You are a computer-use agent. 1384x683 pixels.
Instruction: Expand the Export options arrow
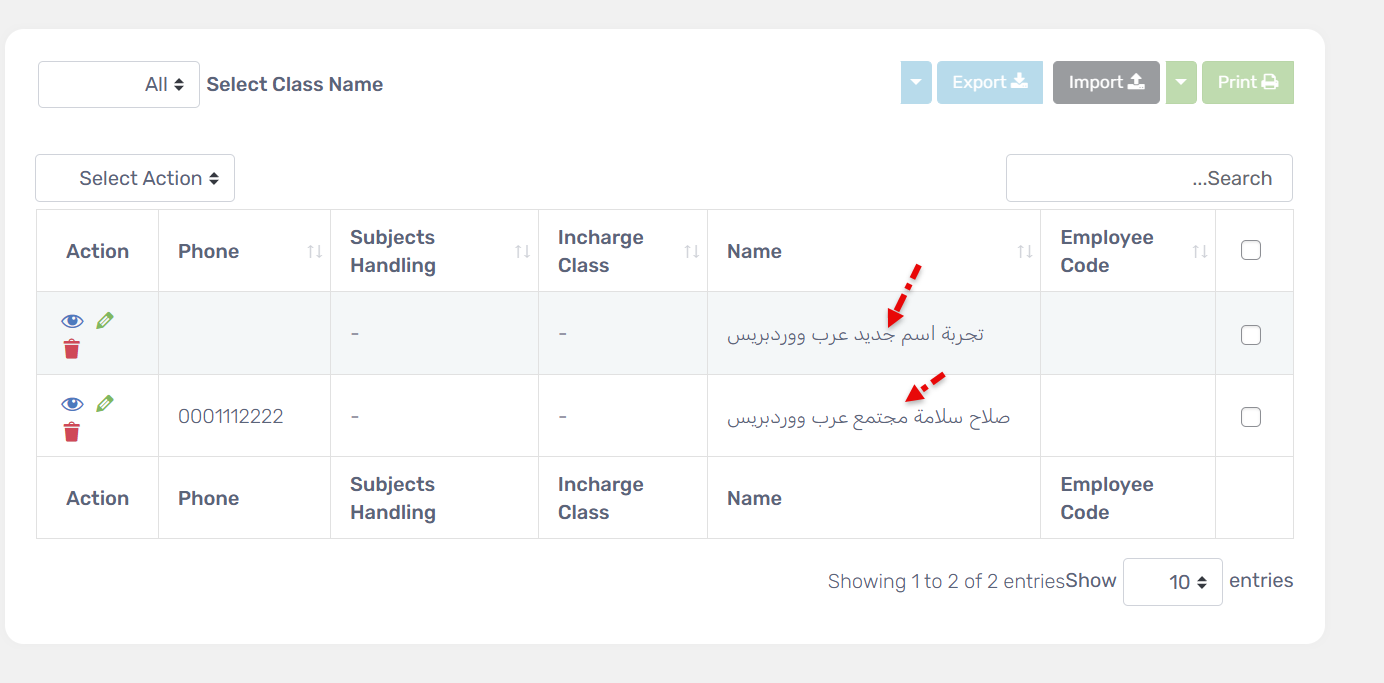click(x=916, y=82)
